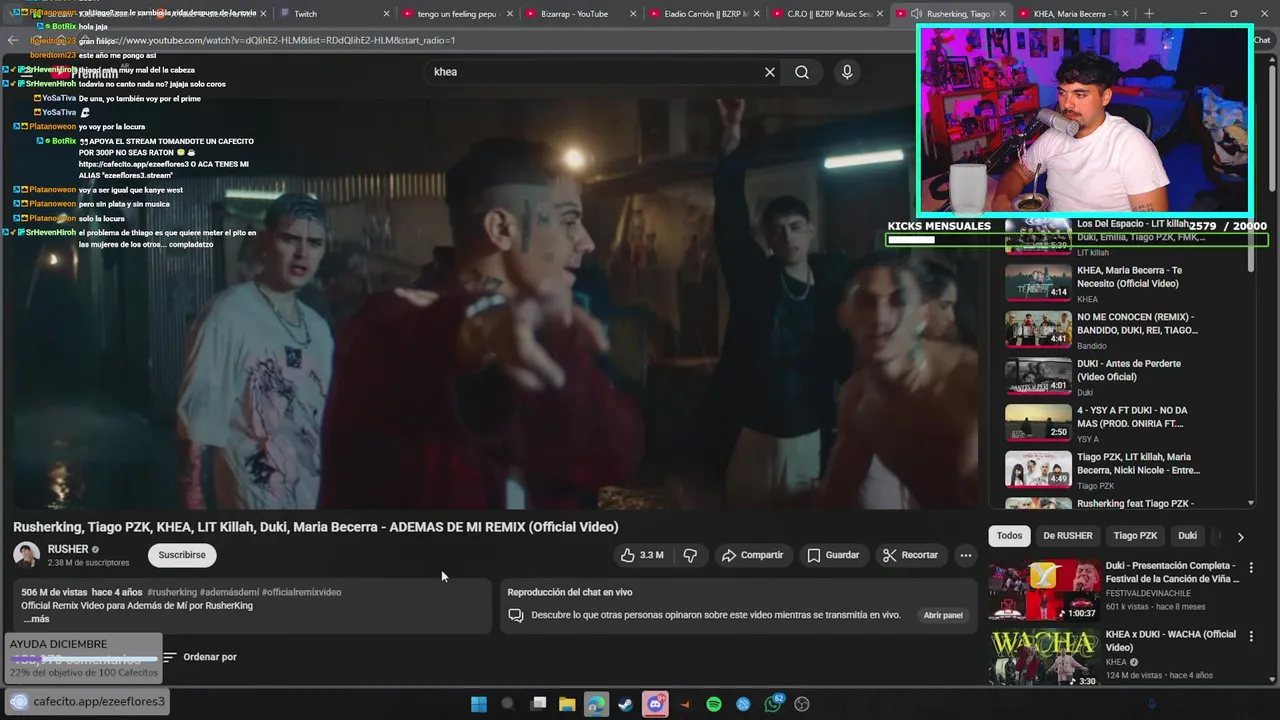Switch to C.R.O BZRP Music Sessions tab
This screenshot has width=1280, height=720.
(825, 13)
